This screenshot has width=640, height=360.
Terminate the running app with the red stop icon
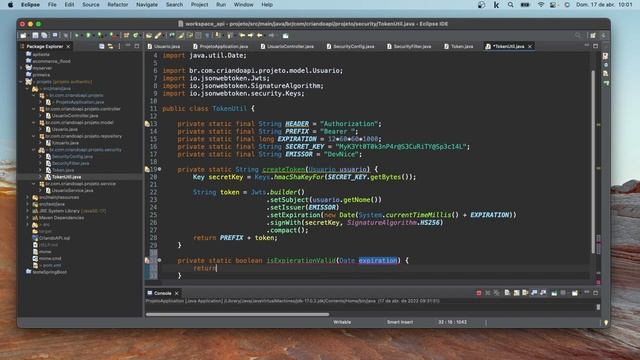[x=479, y=293]
